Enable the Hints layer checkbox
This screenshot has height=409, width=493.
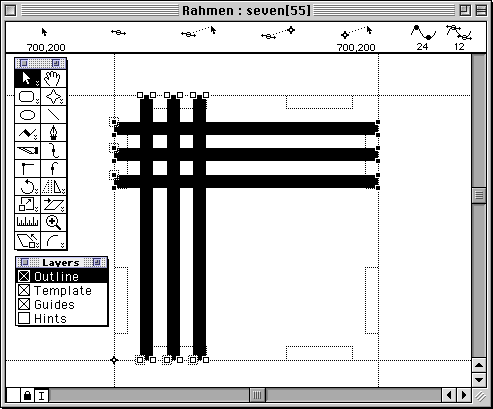pyautogui.click(x=24, y=318)
